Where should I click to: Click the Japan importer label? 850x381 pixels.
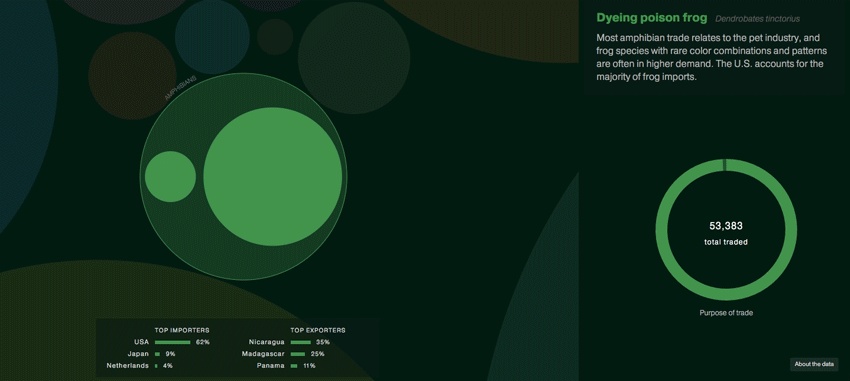pyautogui.click(x=138, y=354)
